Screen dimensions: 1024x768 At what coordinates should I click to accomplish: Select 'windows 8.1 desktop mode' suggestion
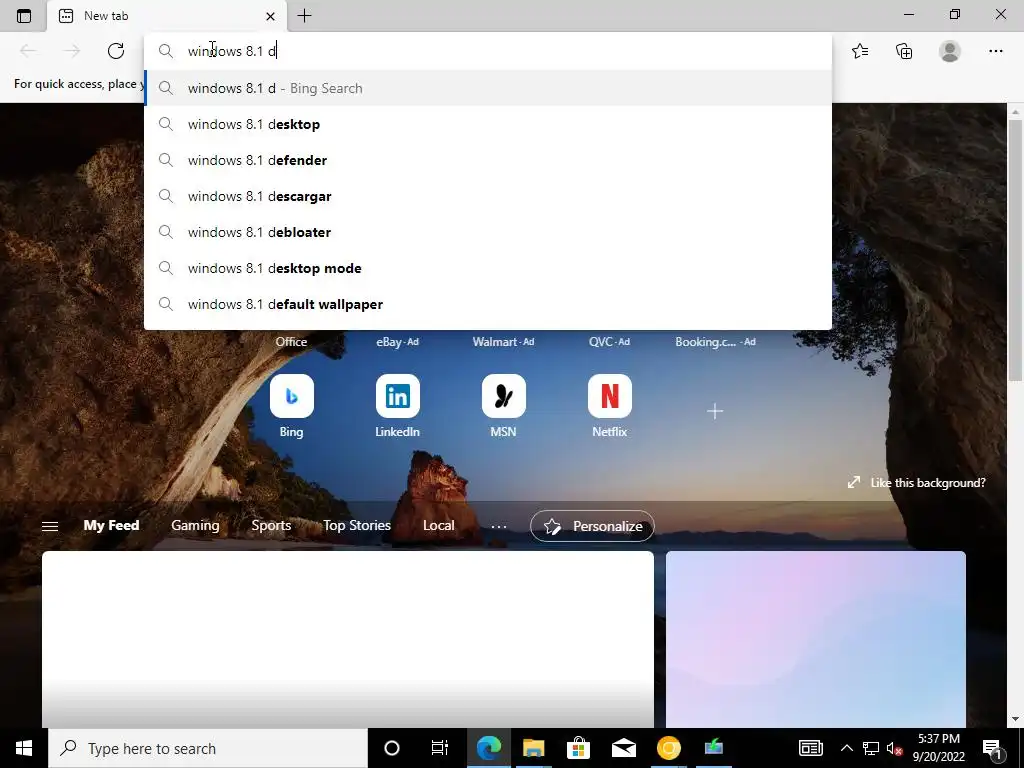pyautogui.click(x=487, y=268)
